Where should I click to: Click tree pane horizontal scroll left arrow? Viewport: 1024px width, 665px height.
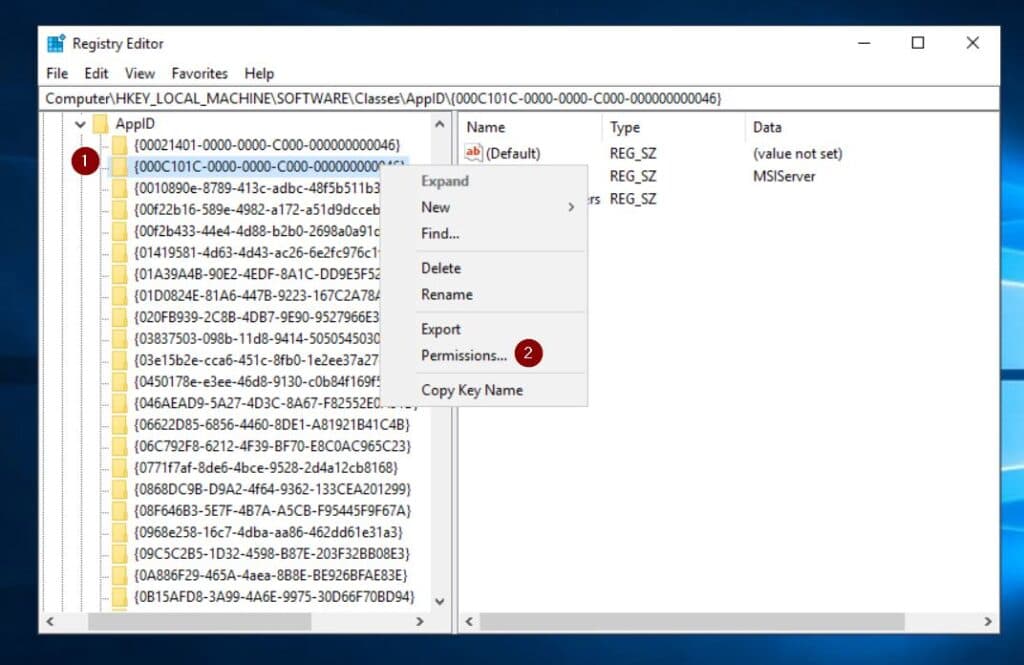point(50,621)
